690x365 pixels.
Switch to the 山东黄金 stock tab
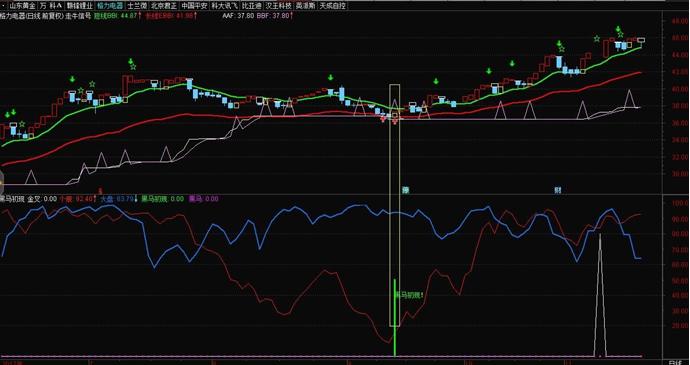22,6
